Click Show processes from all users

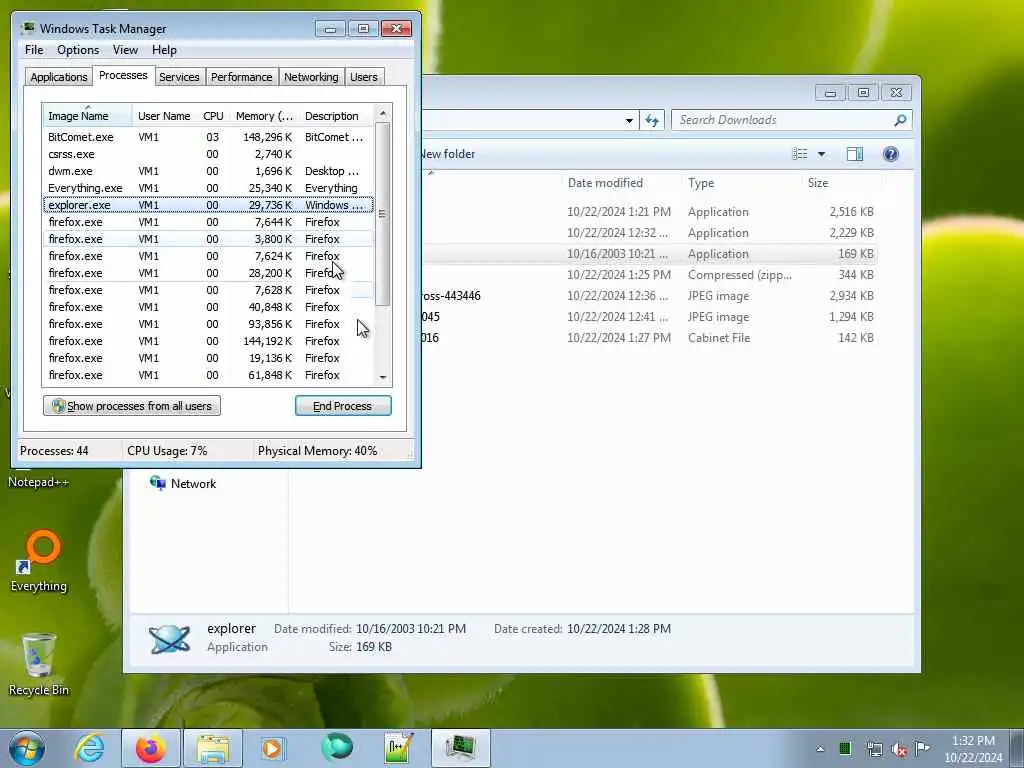(132, 406)
